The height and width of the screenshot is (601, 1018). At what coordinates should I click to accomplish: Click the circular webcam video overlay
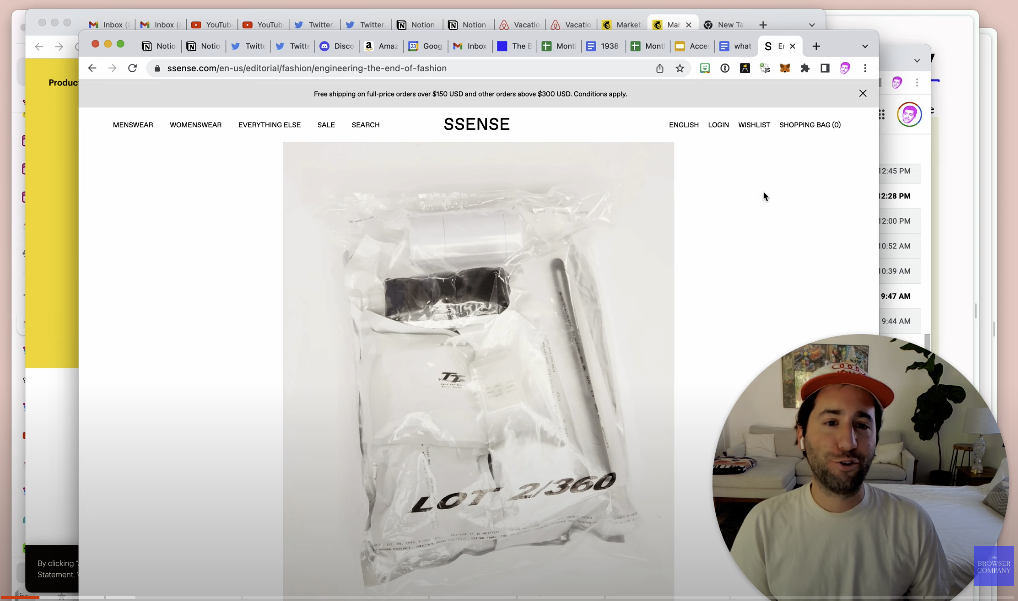[x=860, y=467]
